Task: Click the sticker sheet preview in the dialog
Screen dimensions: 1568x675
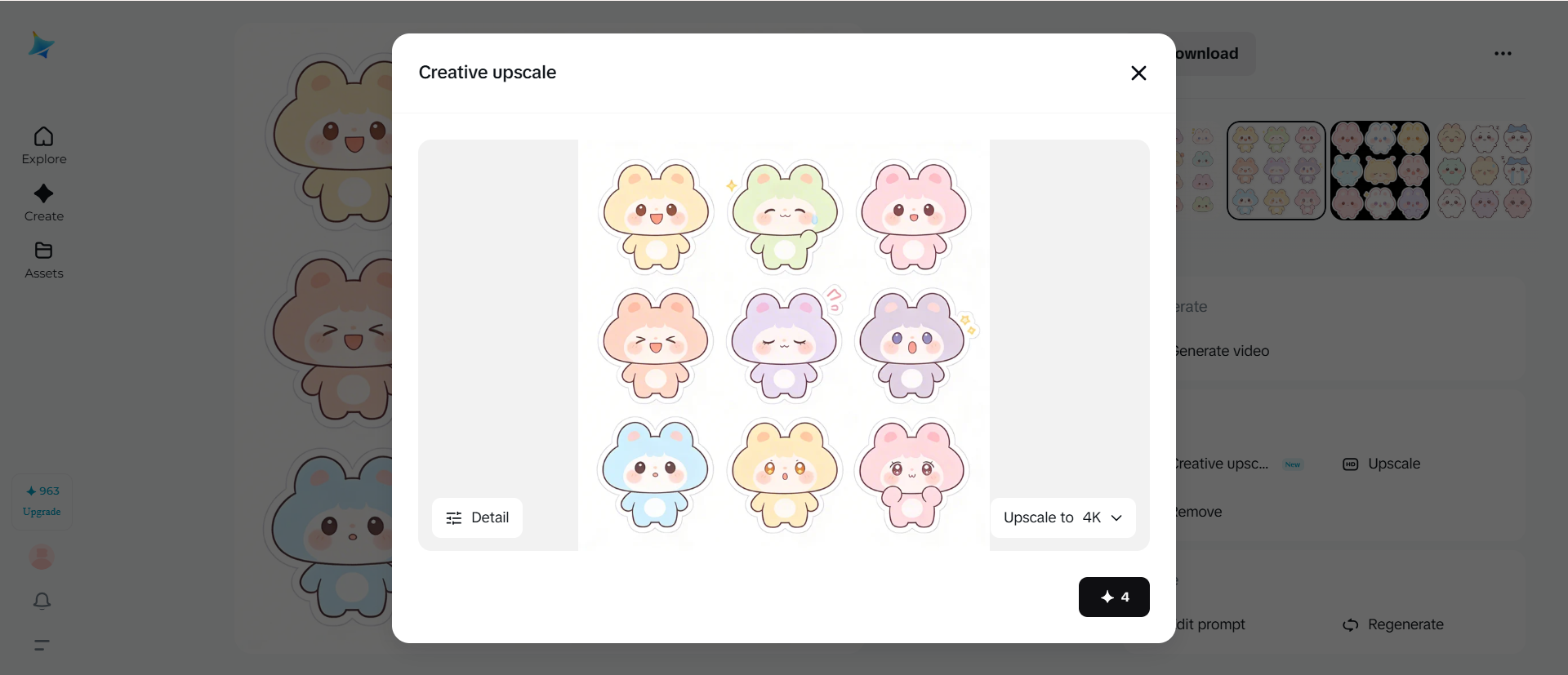Action: pos(784,345)
